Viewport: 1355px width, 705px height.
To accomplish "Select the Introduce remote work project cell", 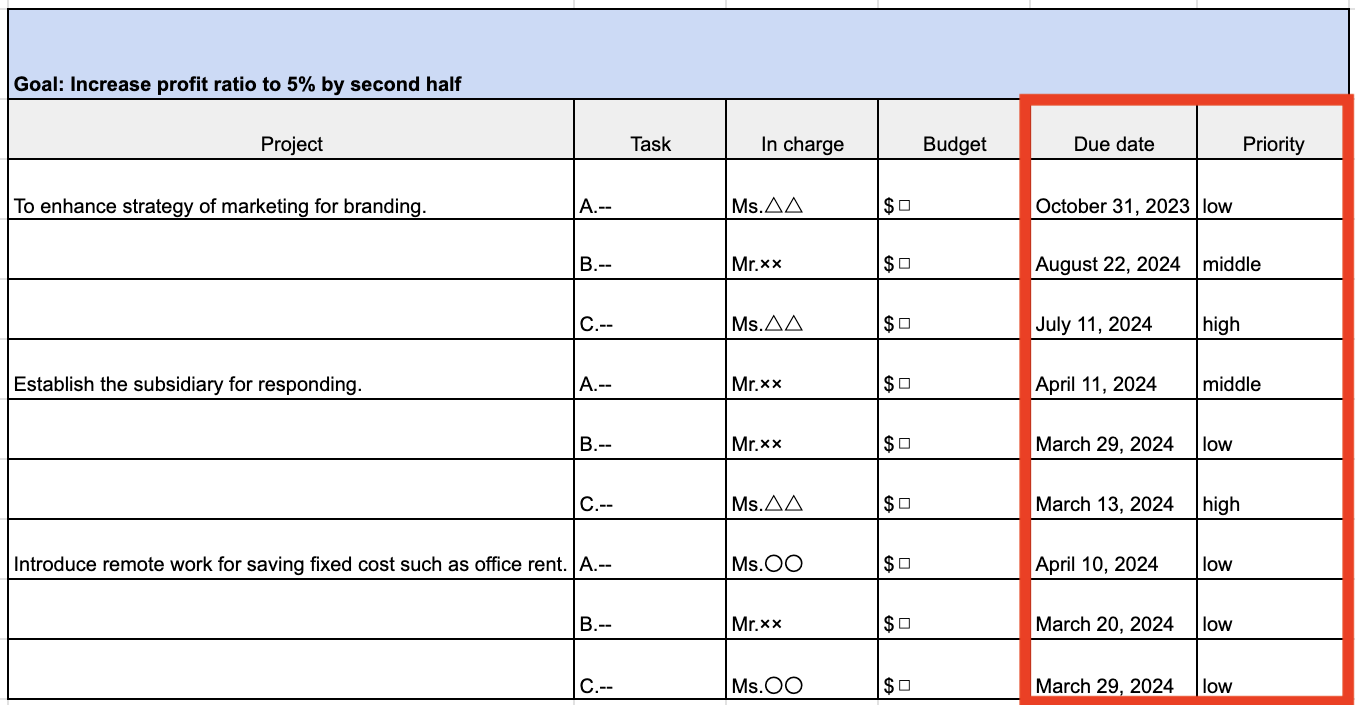I will (x=290, y=565).
